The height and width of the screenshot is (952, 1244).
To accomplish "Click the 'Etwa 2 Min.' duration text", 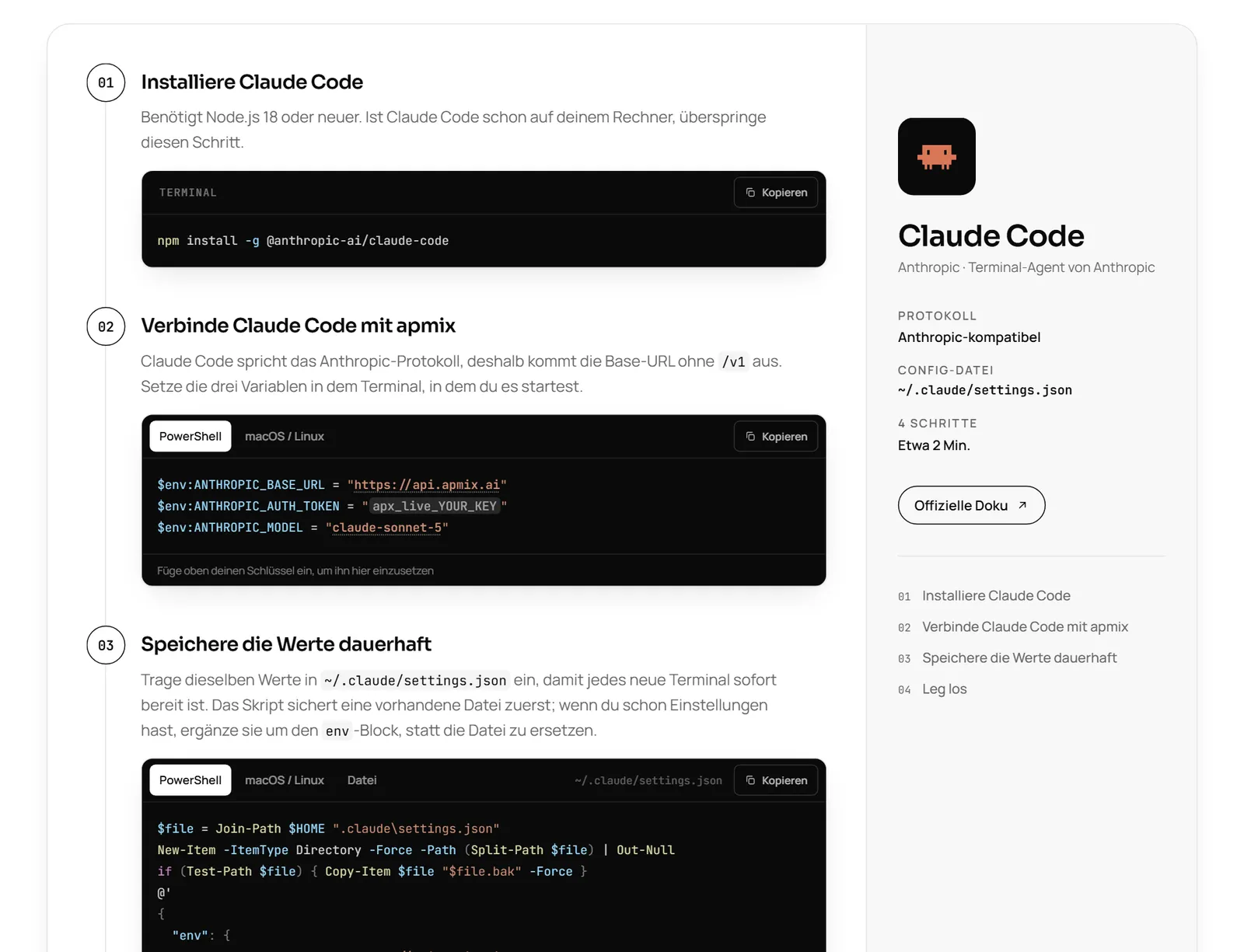I will 934,445.
